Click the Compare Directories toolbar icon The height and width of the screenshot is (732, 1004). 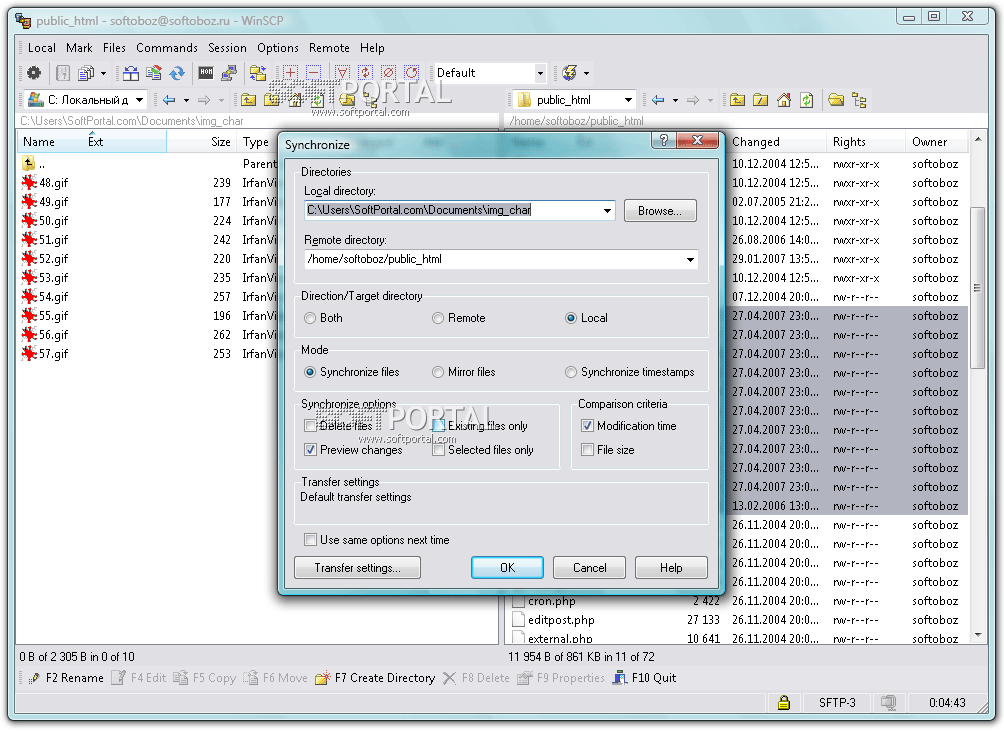(x=131, y=73)
